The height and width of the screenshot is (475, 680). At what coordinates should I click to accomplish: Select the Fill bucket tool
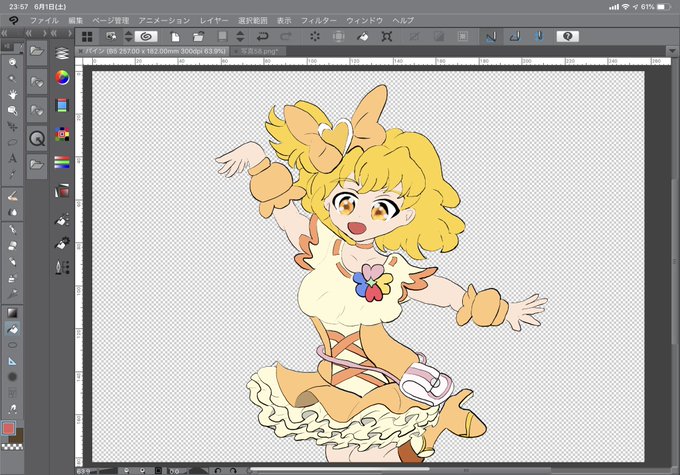tap(13, 329)
